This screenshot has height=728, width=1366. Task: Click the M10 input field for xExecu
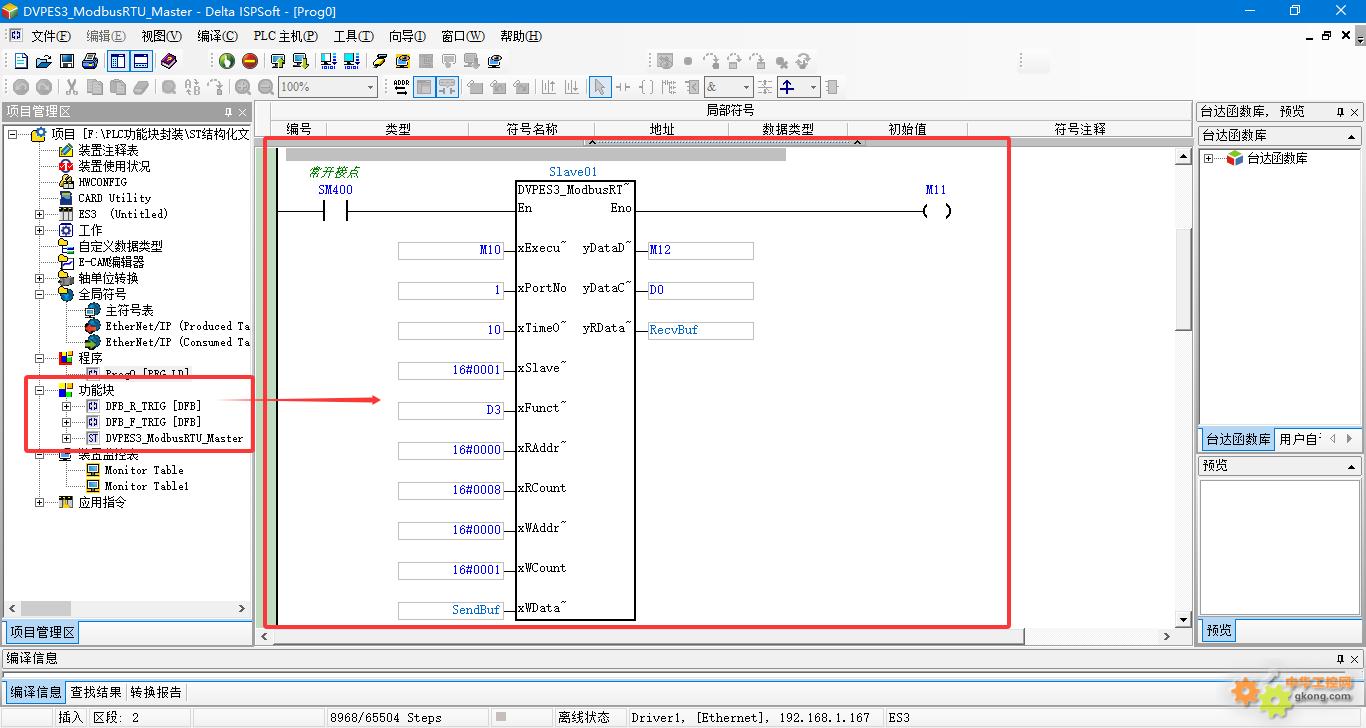pos(450,250)
